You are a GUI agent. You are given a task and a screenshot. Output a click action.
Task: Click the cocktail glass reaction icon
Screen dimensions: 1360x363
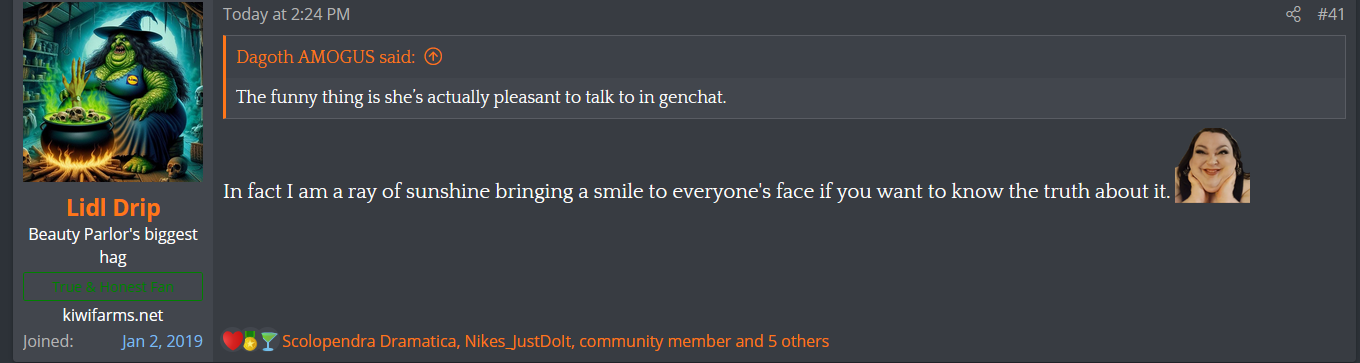268,341
